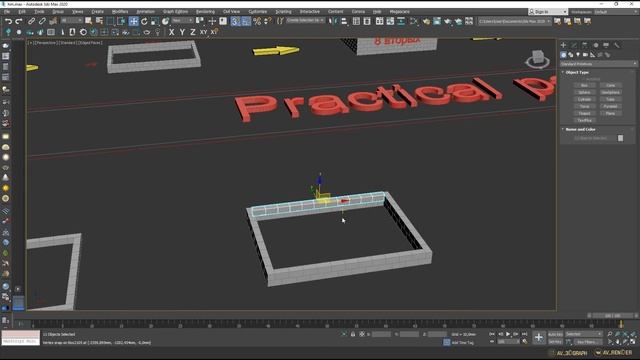Image resolution: width=640 pixels, height=360 pixels.
Task: Click the X coordinate input field
Action: pyautogui.click(x=382, y=334)
